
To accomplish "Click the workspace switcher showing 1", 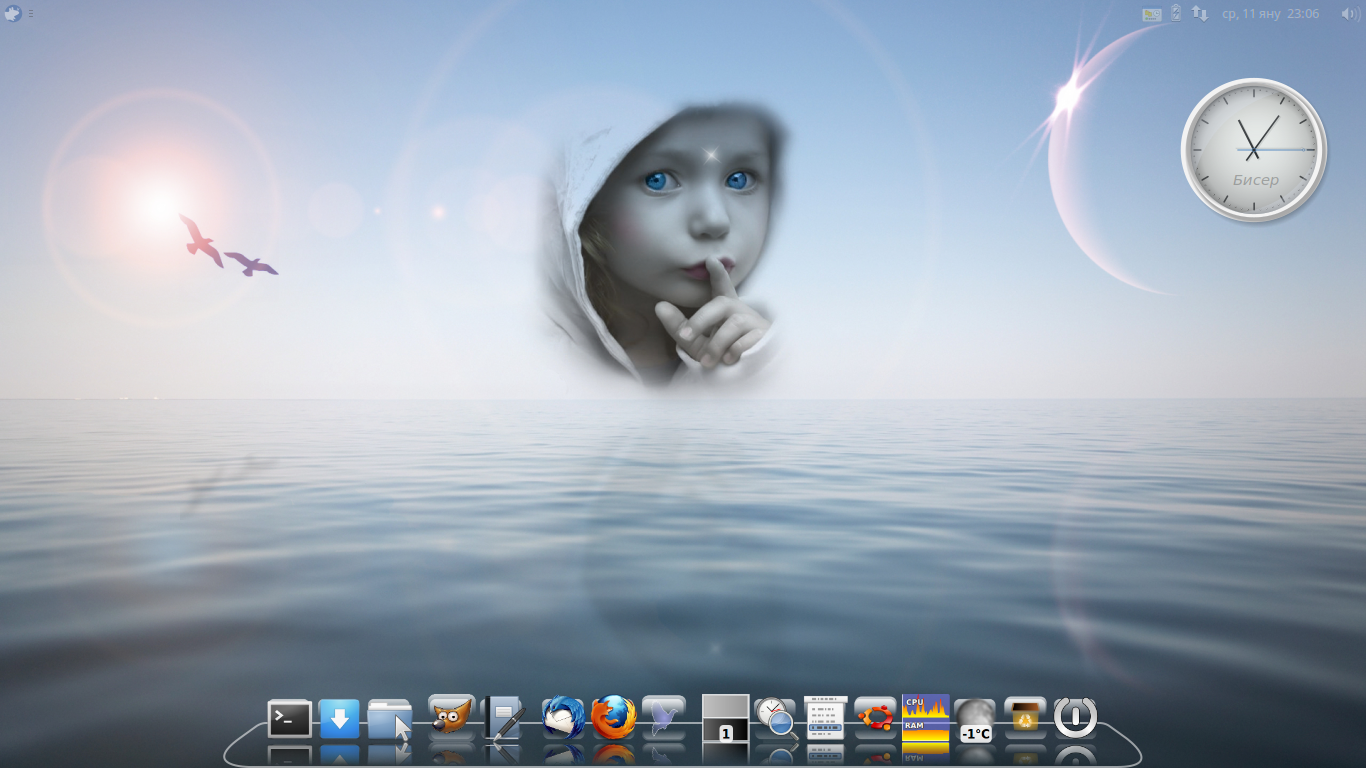I will coord(726,718).
